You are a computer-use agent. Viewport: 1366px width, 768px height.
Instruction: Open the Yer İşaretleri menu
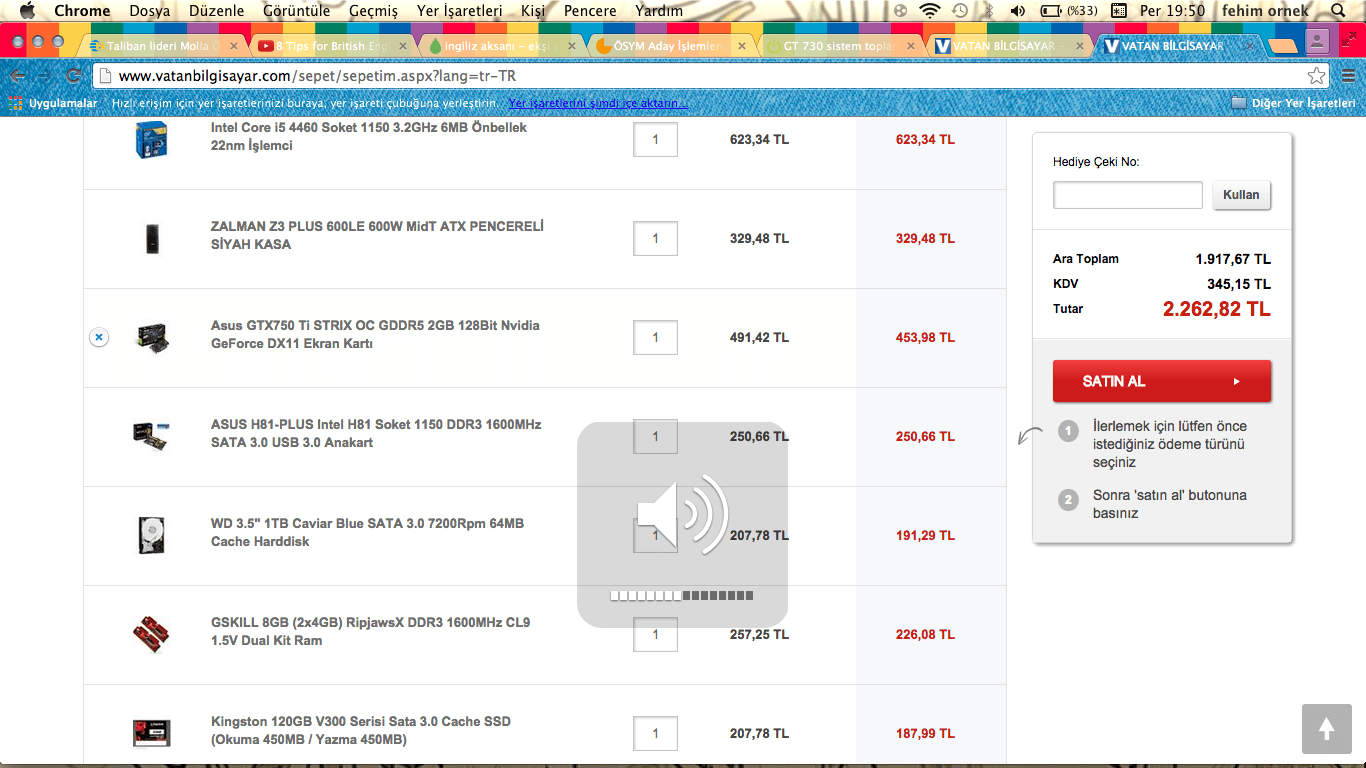(459, 11)
